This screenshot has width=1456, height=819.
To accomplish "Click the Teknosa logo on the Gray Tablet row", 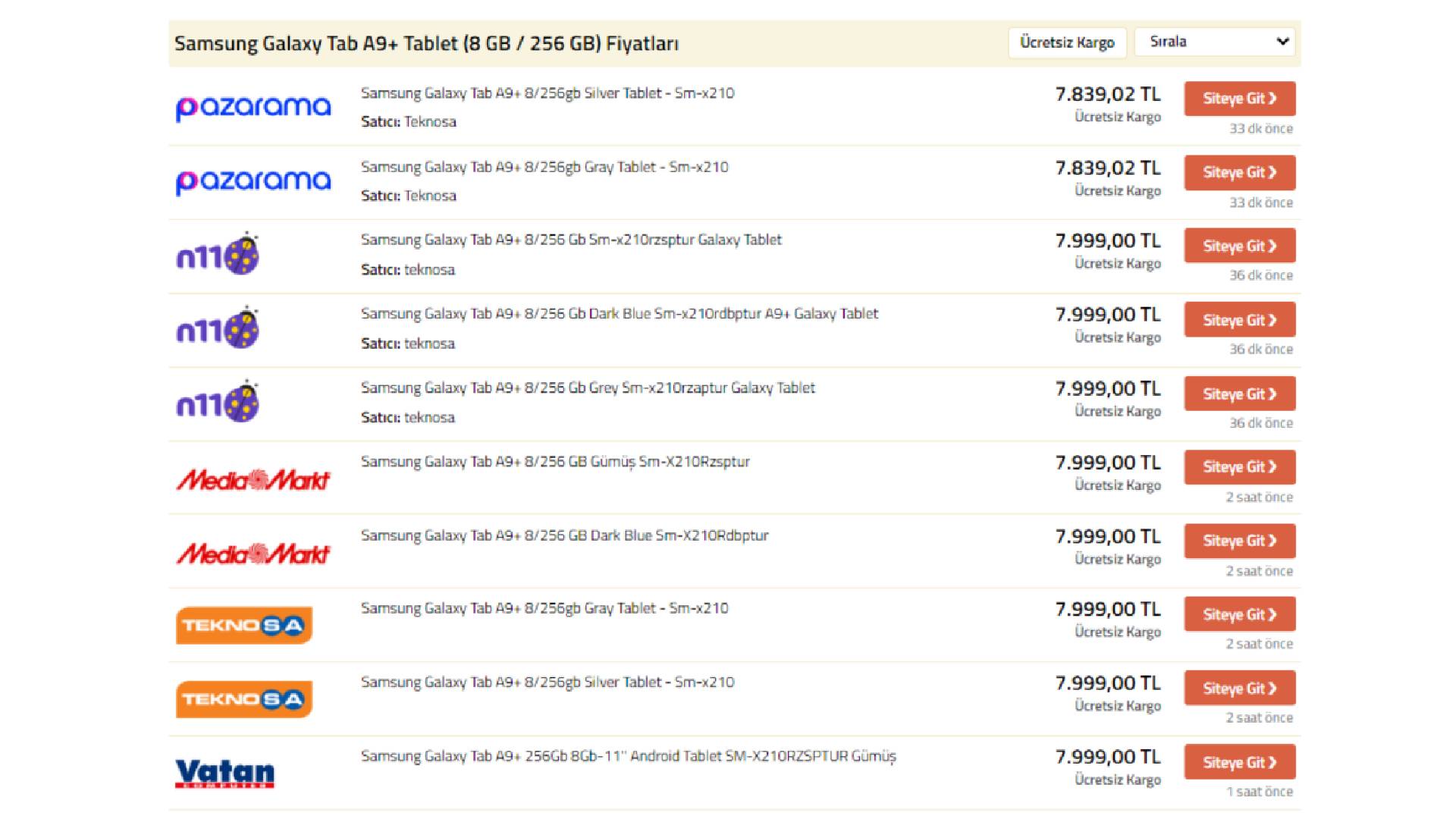I will pyautogui.click(x=244, y=626).
